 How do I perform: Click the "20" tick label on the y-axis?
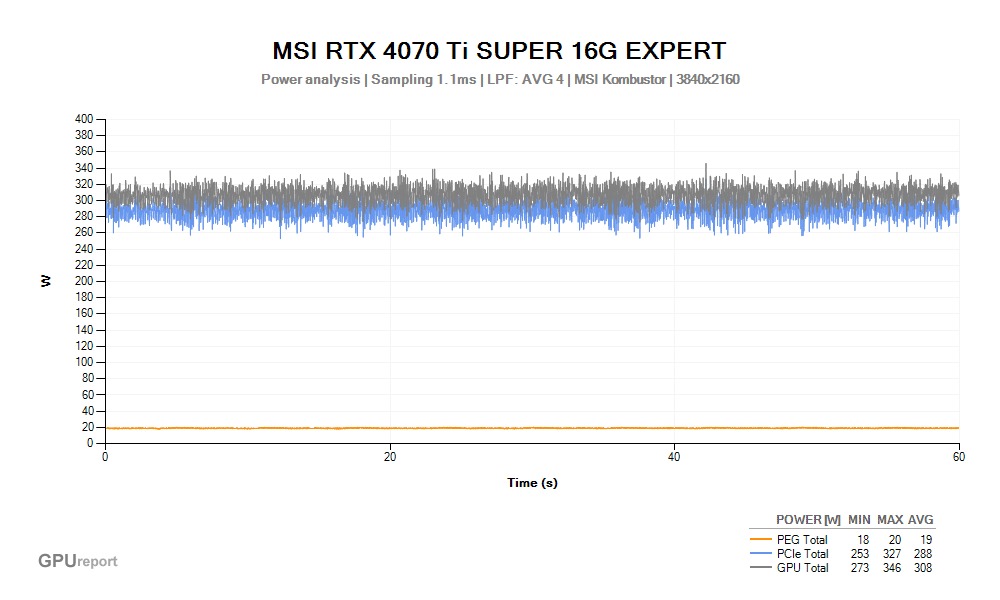87,427
